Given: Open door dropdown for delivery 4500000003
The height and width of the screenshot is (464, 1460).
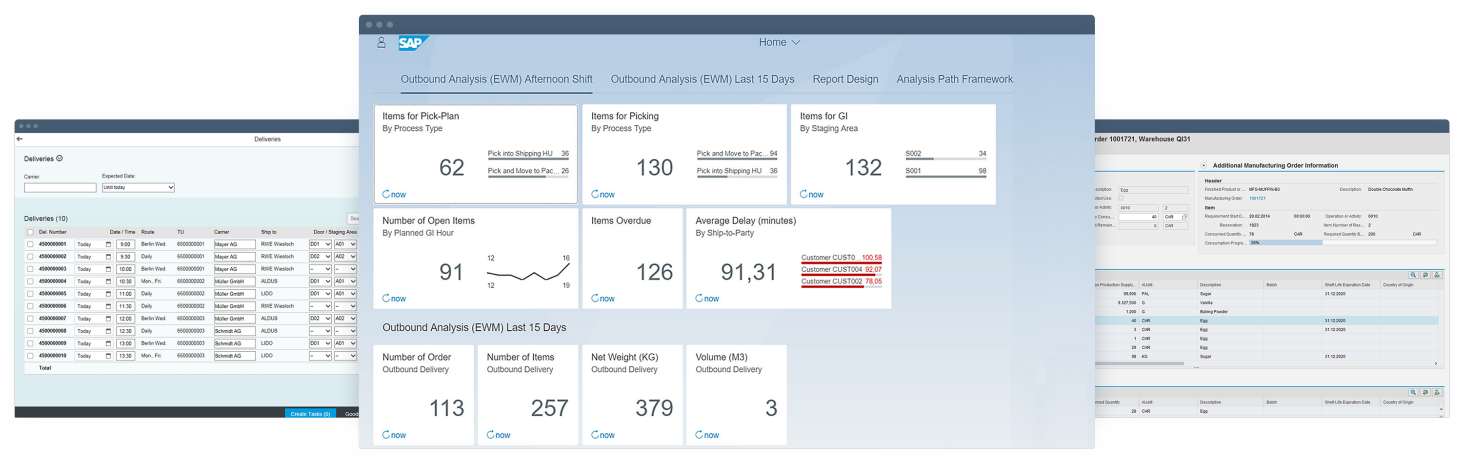Looking at the screenshot, I should [x=320, y=269].
